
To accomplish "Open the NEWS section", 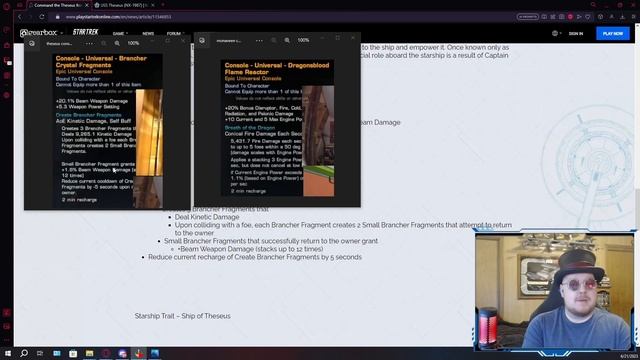I will pyautogui.click(x=148, y=33).
